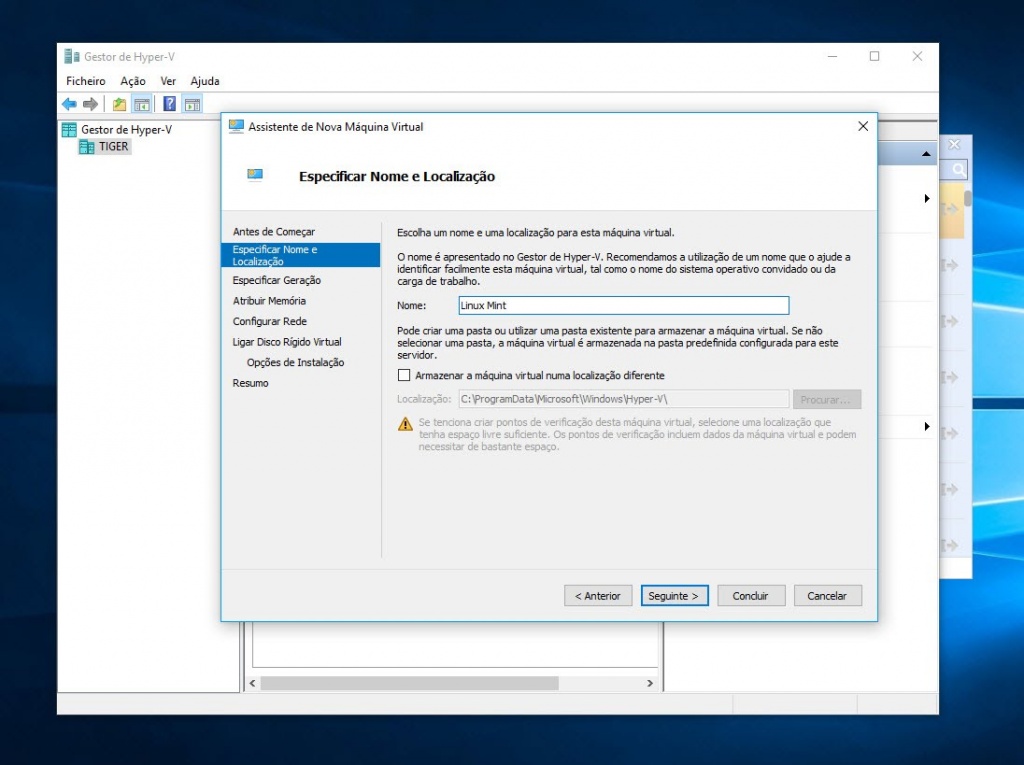Click the 'Seguinte >' button
The image size is (1024, 765).
point(674,595)
